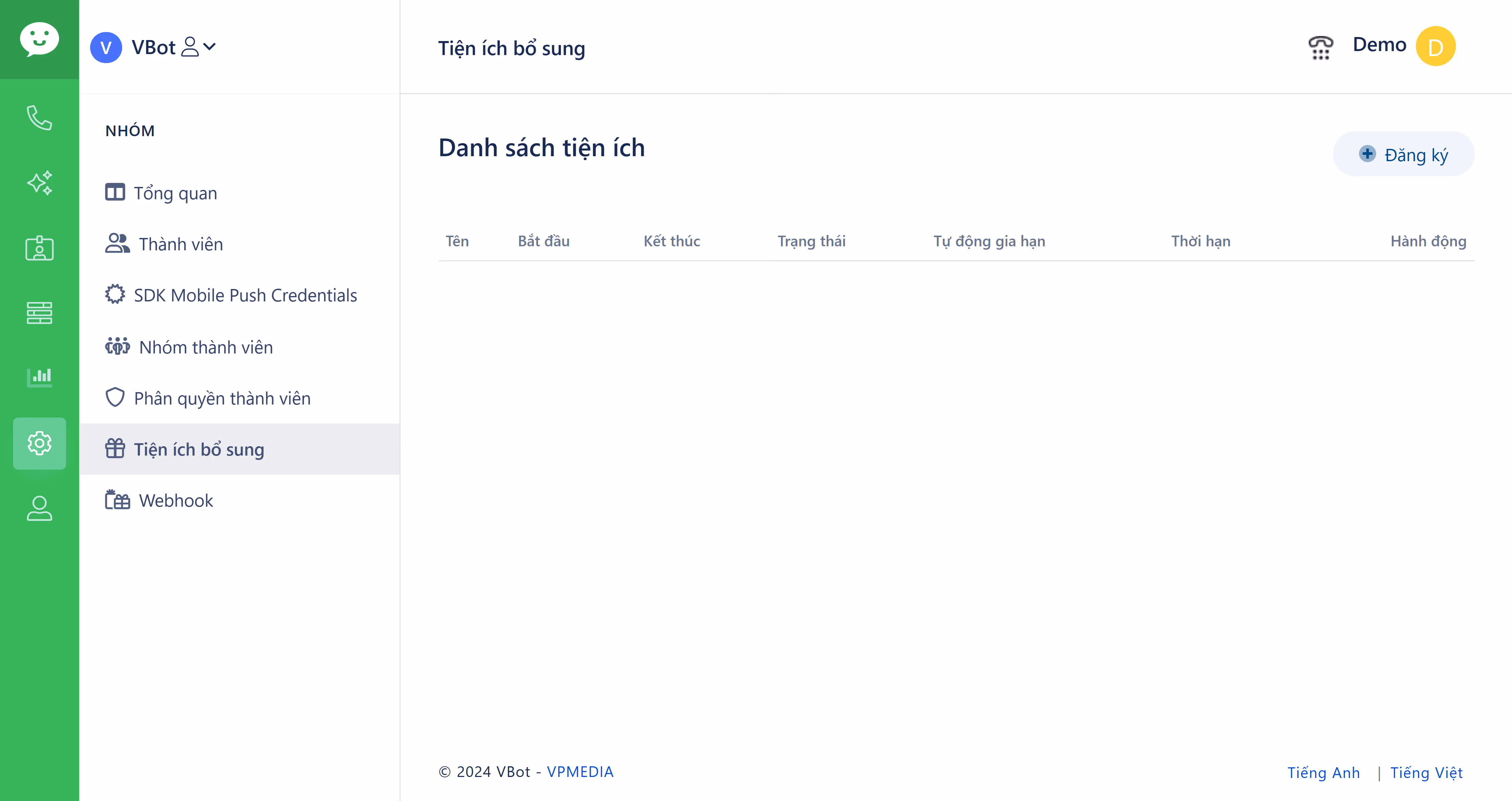1512x801 pixels.
Task: Open the dialpad phone icon in header
Action: click(1321, 47)
